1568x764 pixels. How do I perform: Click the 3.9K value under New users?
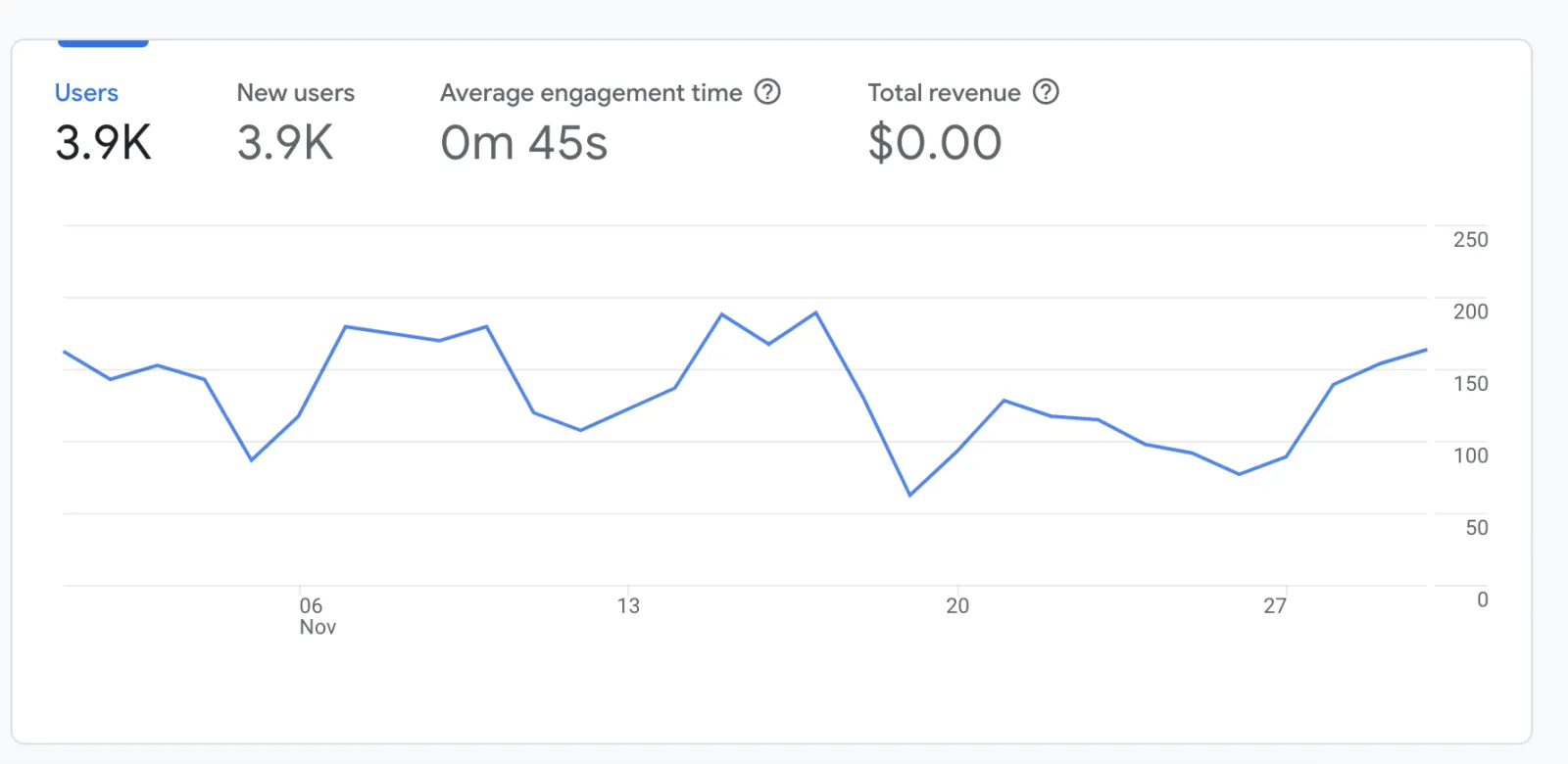click(x=285, y=143)
